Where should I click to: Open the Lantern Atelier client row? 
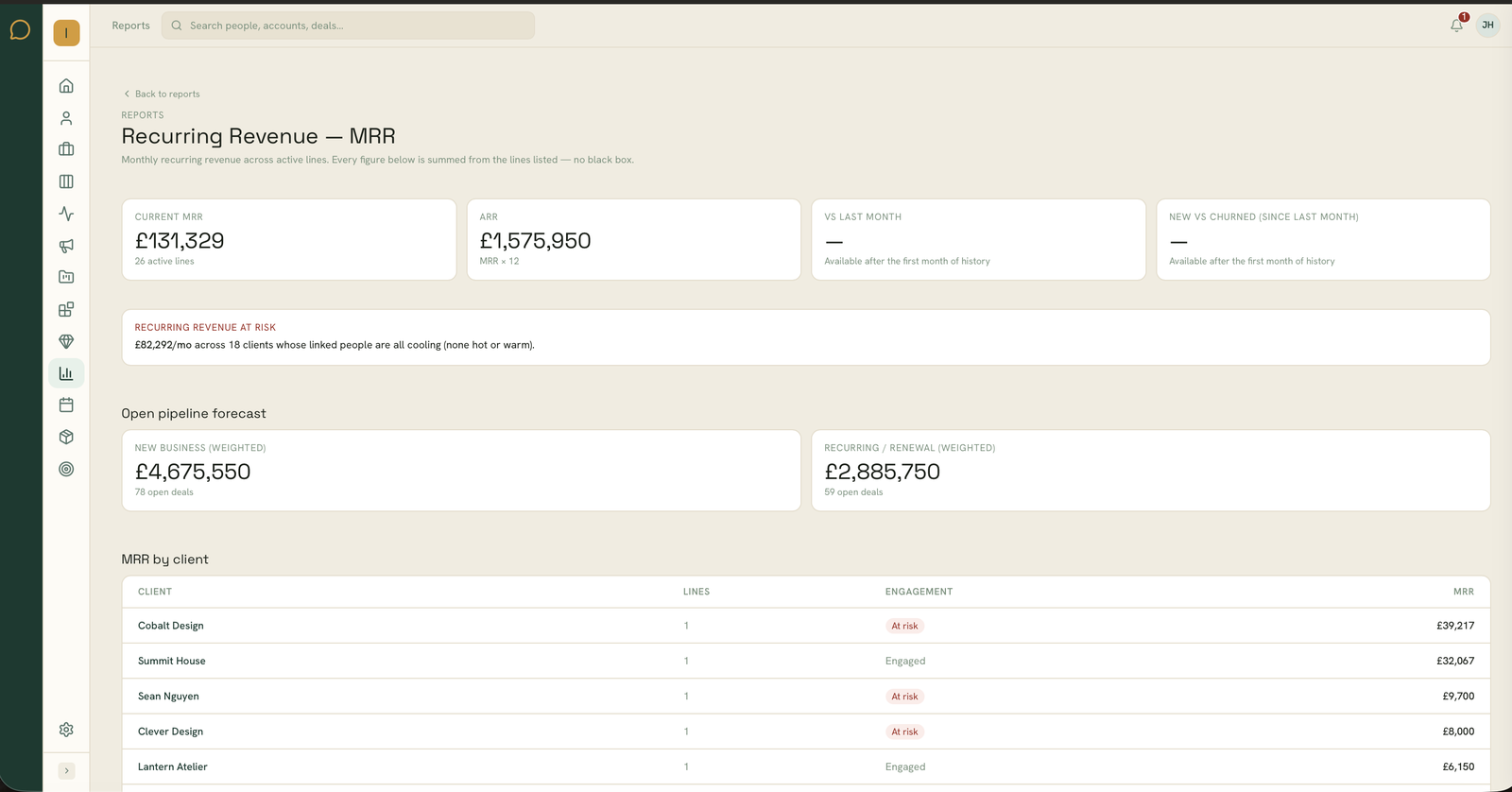pyautogui.click(x=806, y=766)
